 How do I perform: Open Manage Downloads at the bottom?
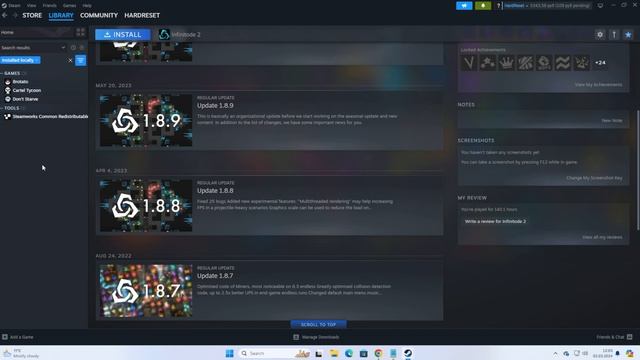click(x=316, y=337)
